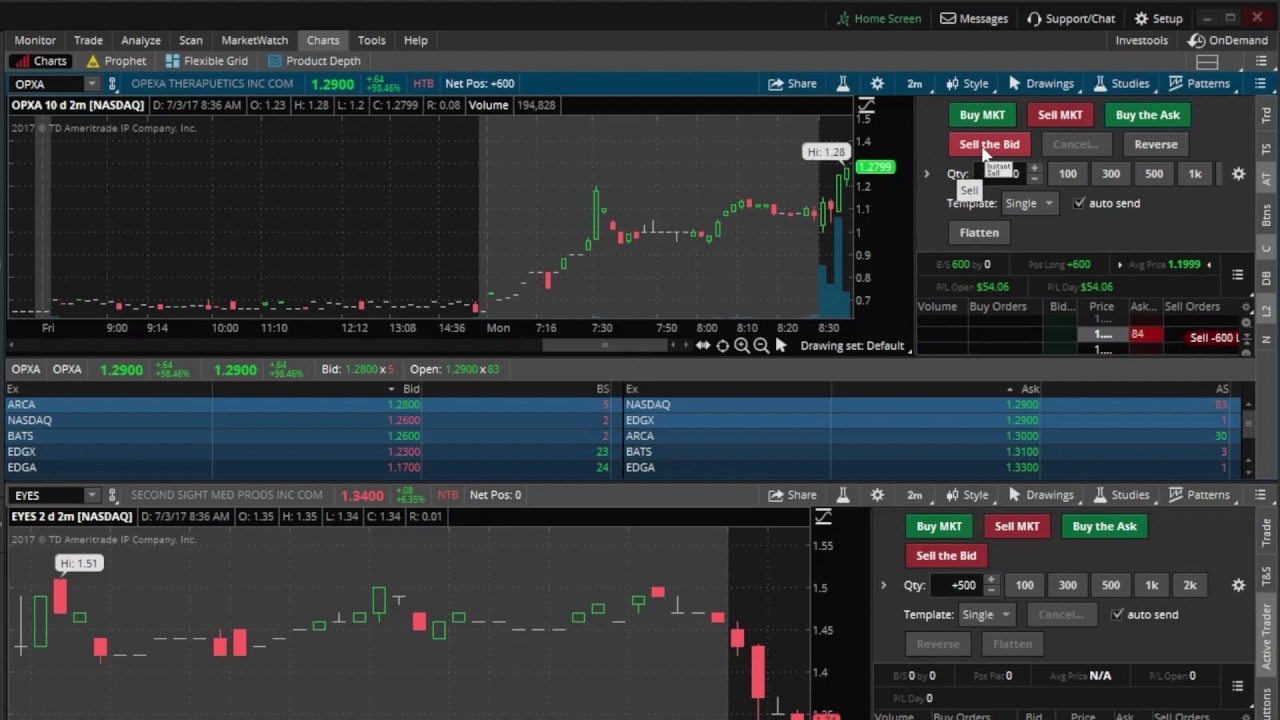Viewport: 1280px width, 720px height.
Task: Click Buy MKT for OPXA
Action: (982, 115)
